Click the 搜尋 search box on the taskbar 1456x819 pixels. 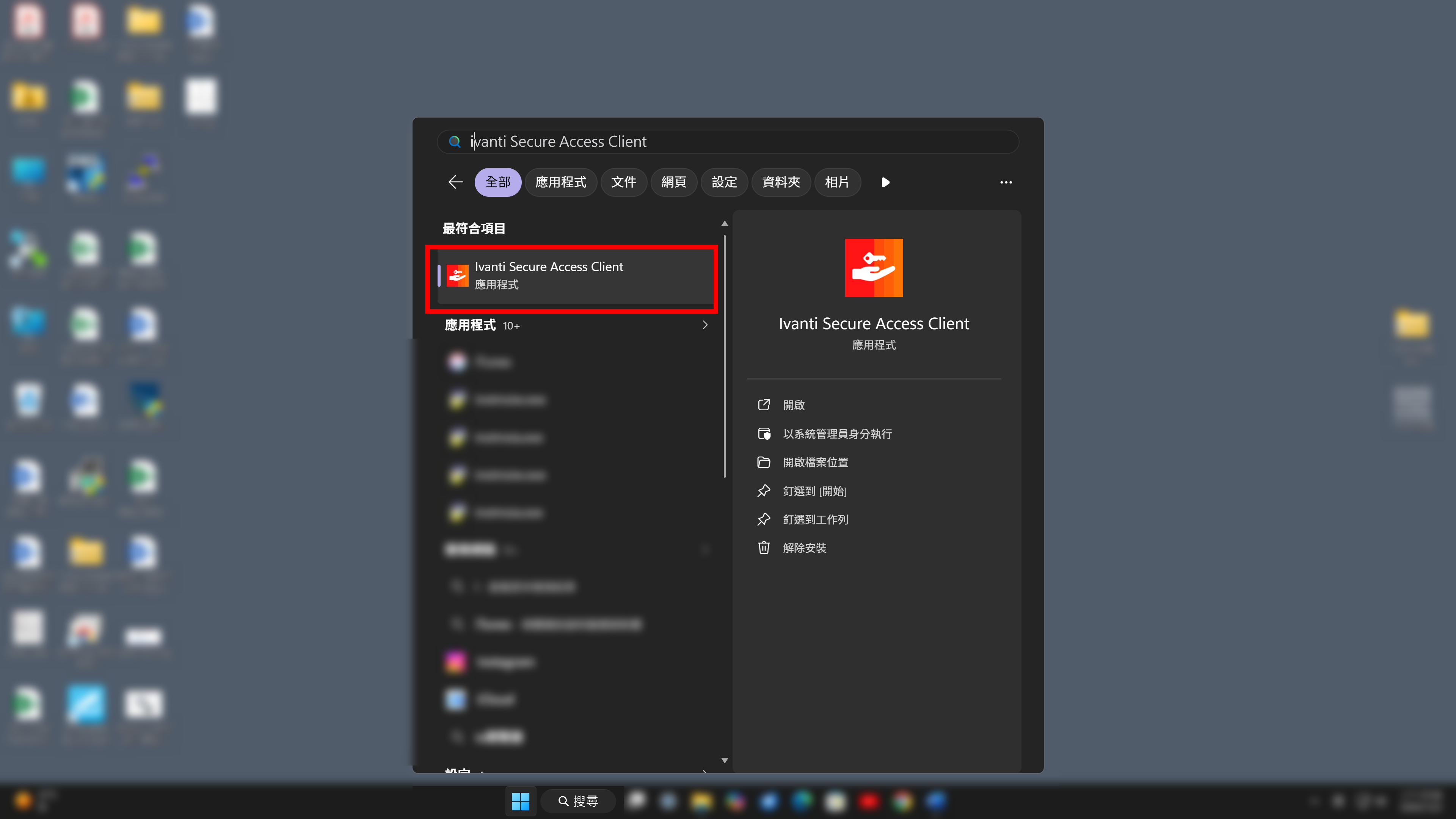(x=578, y=801)
